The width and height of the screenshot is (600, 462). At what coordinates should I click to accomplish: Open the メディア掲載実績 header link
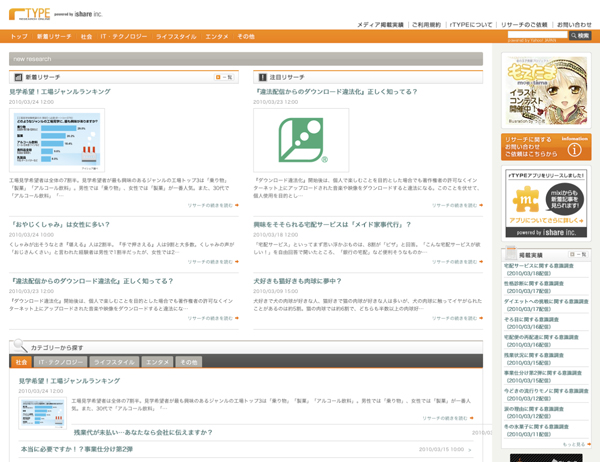380,24
